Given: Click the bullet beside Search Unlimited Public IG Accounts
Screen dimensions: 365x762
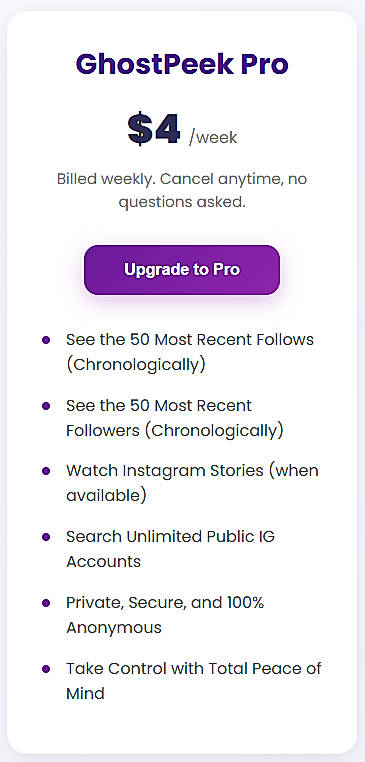Looking at the screenshot, I should (x=46, y=537).
